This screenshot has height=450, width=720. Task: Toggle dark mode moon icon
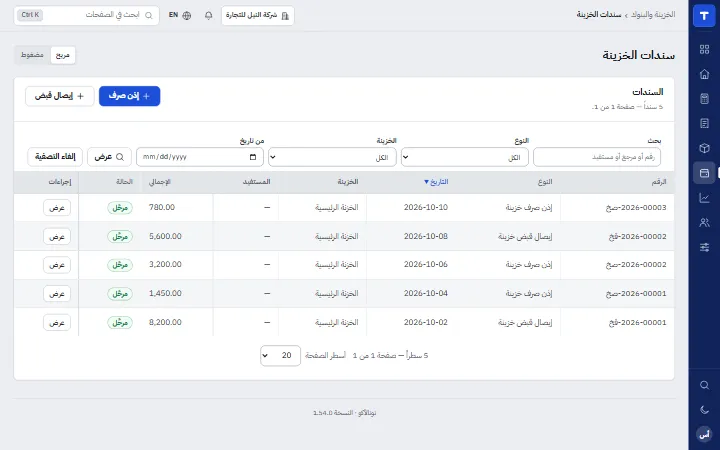coord(704,410)
